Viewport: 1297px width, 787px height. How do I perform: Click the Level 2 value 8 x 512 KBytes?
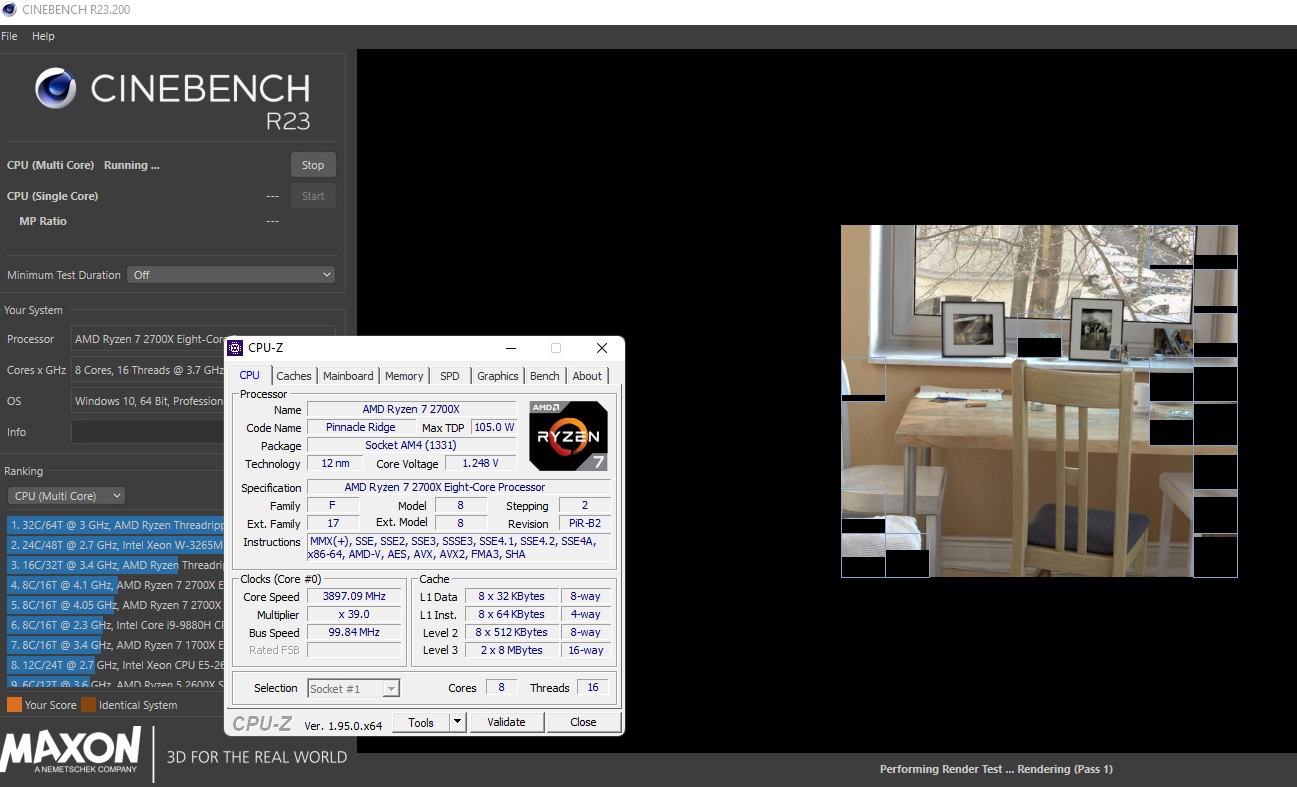(511, 632)
